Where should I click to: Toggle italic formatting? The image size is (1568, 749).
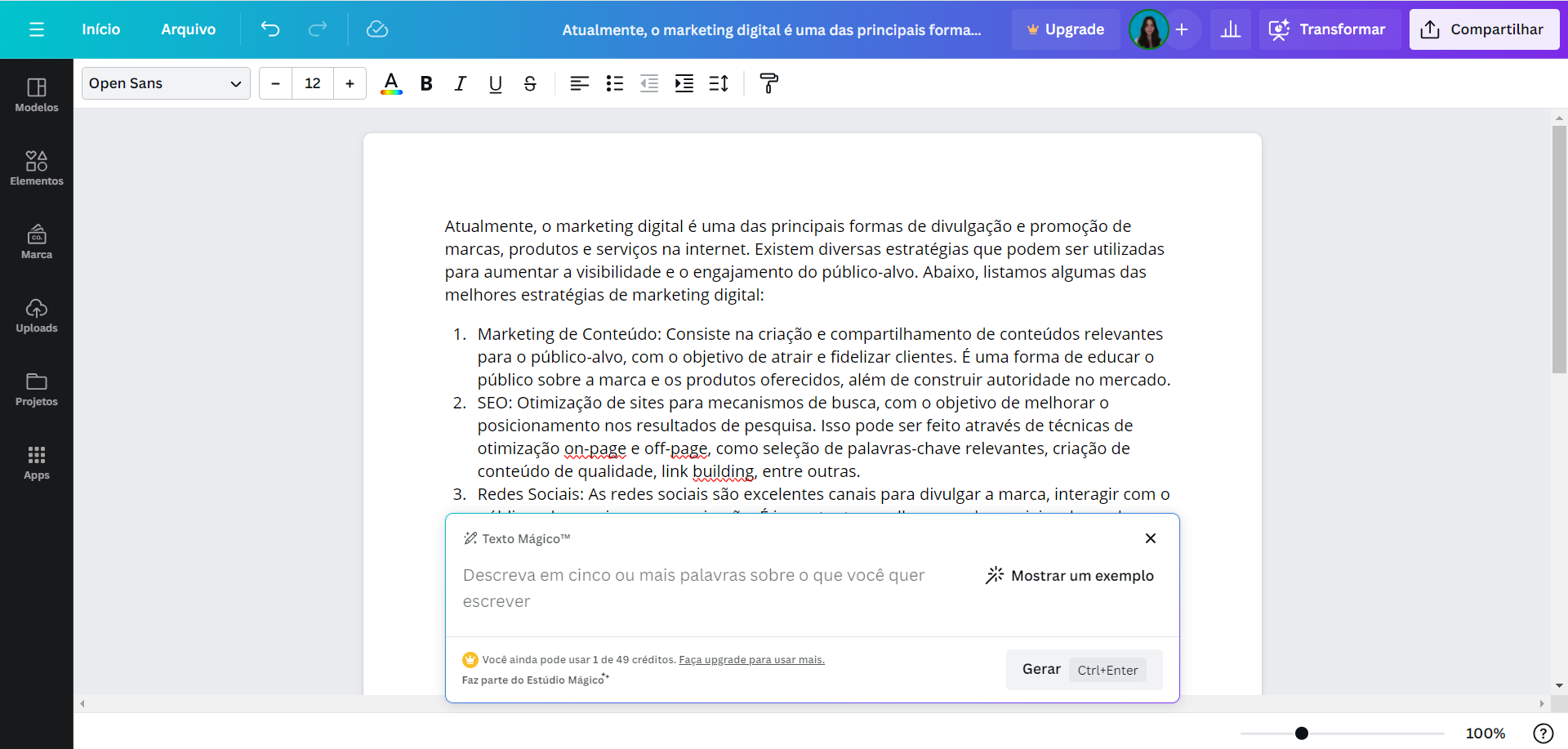coord(460,83)
